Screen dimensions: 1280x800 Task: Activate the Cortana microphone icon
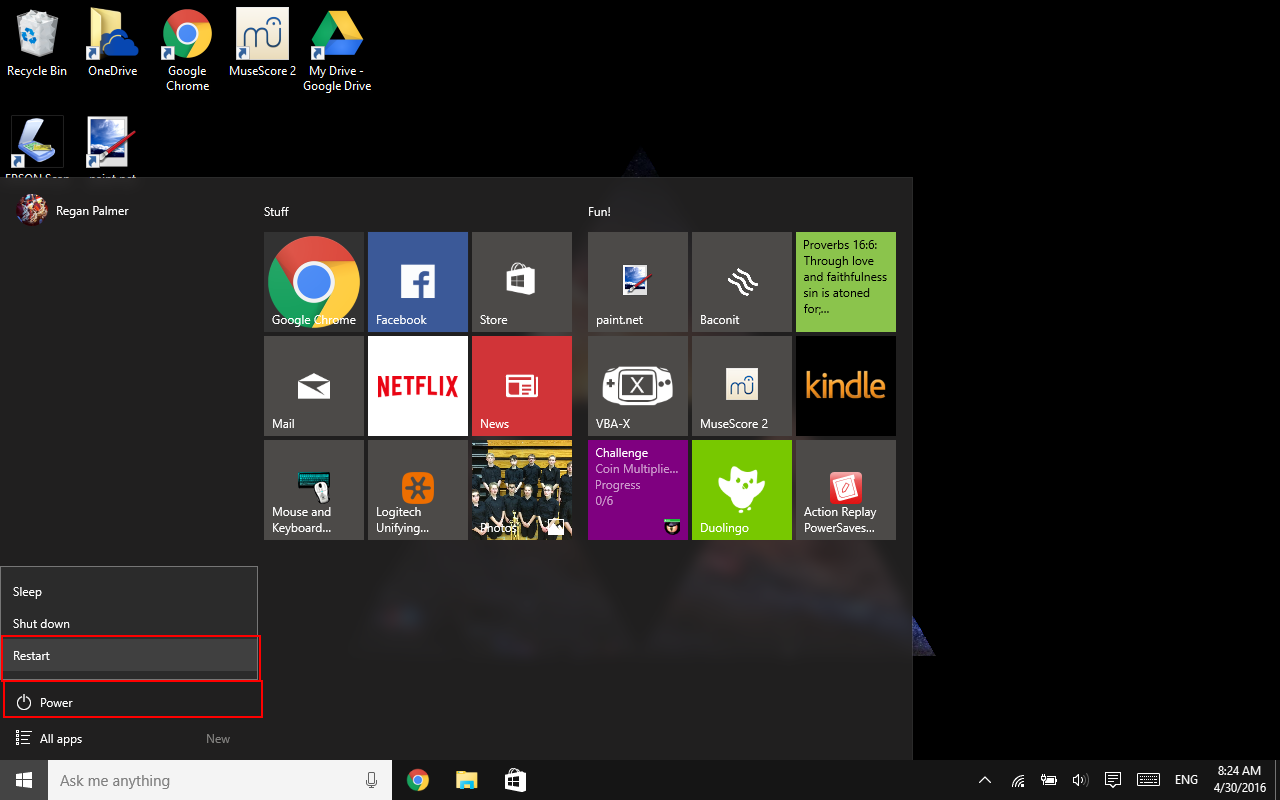[x=372, y=780]
